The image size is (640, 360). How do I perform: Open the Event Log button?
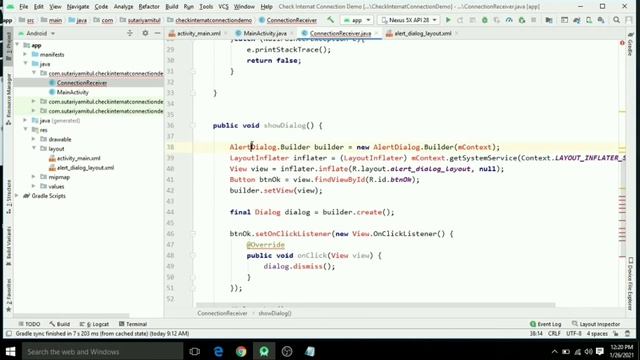545,324
